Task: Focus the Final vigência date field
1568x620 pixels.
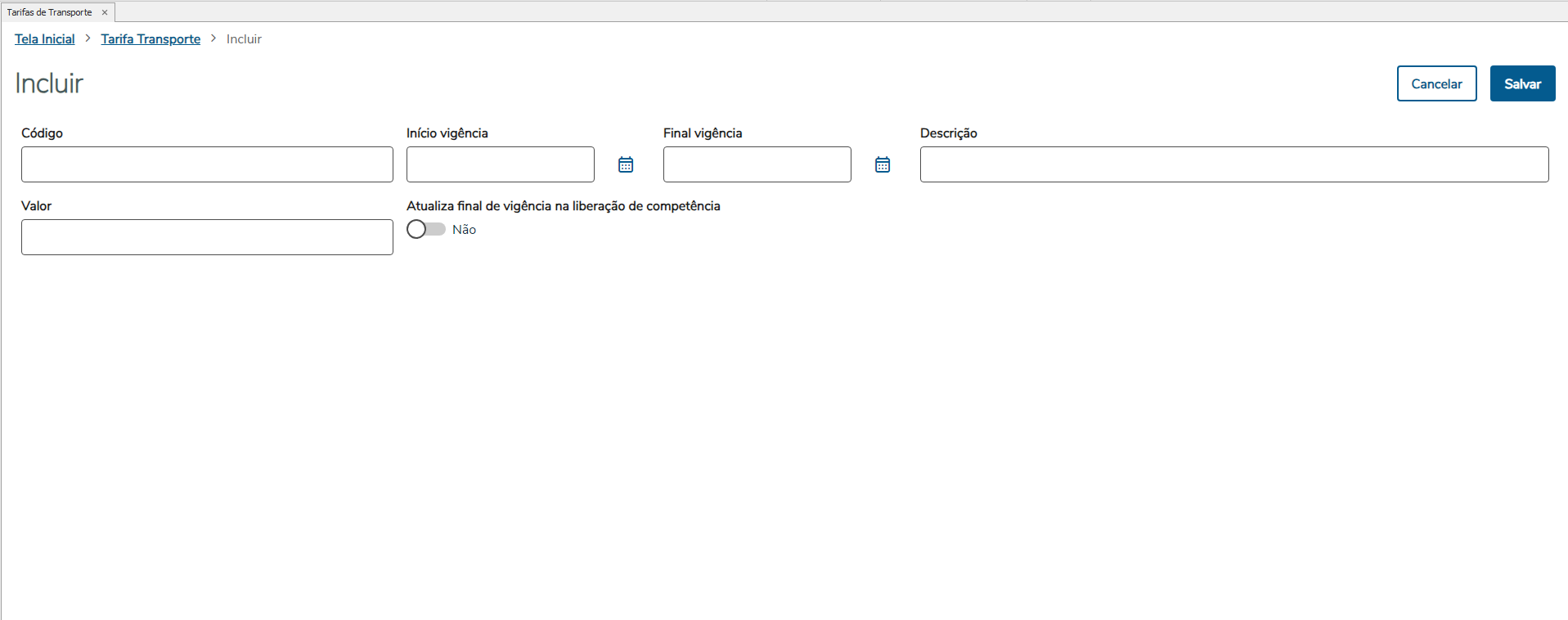Action: (x=757, y=164)
